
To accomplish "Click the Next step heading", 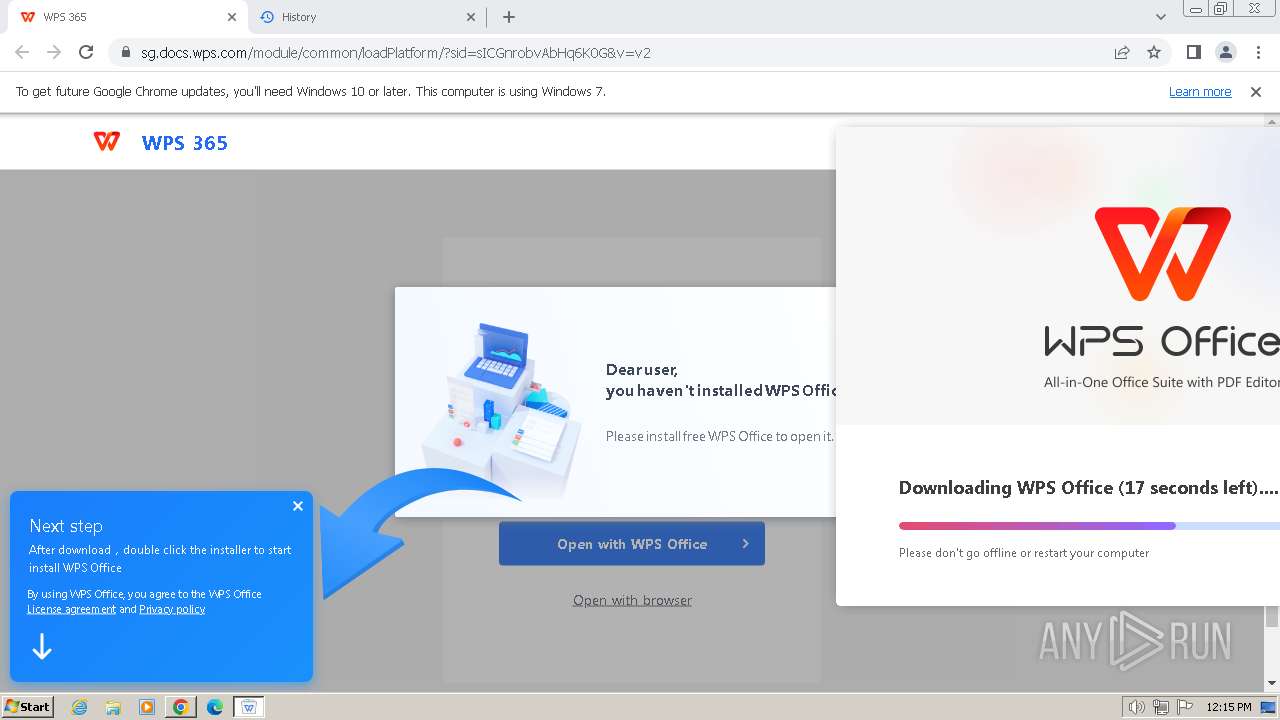I will point(66,526).
